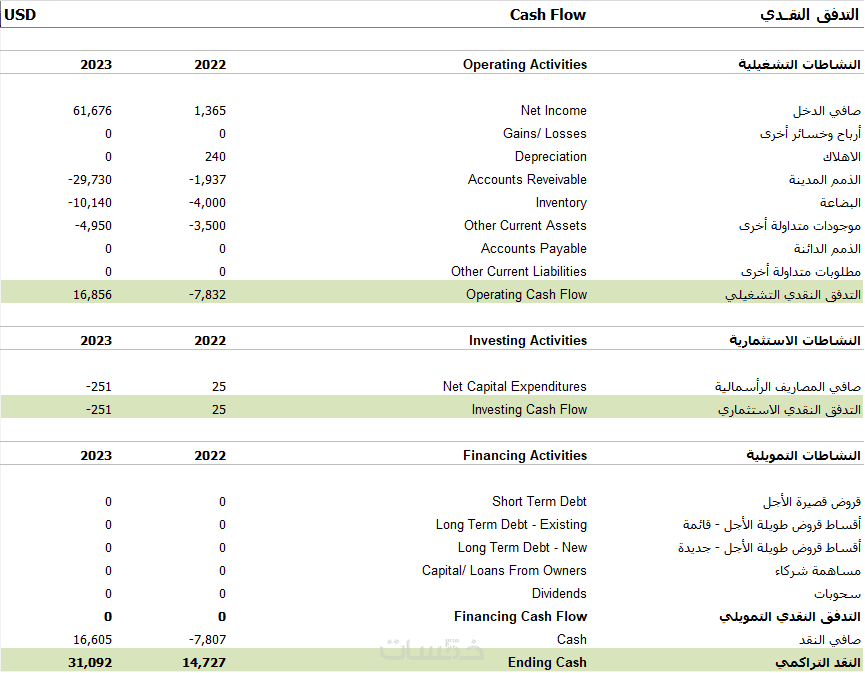
Task: Click Ending Cash 2023 value 31,092
Action: point(90,663)
